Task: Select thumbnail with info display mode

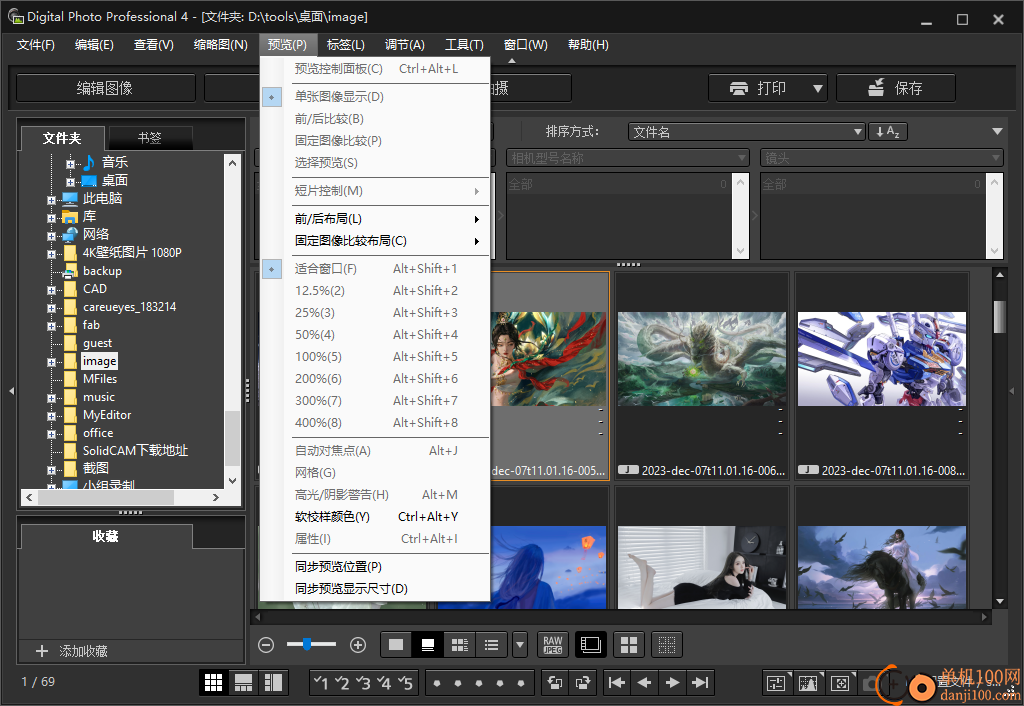Action: (460, 645)
